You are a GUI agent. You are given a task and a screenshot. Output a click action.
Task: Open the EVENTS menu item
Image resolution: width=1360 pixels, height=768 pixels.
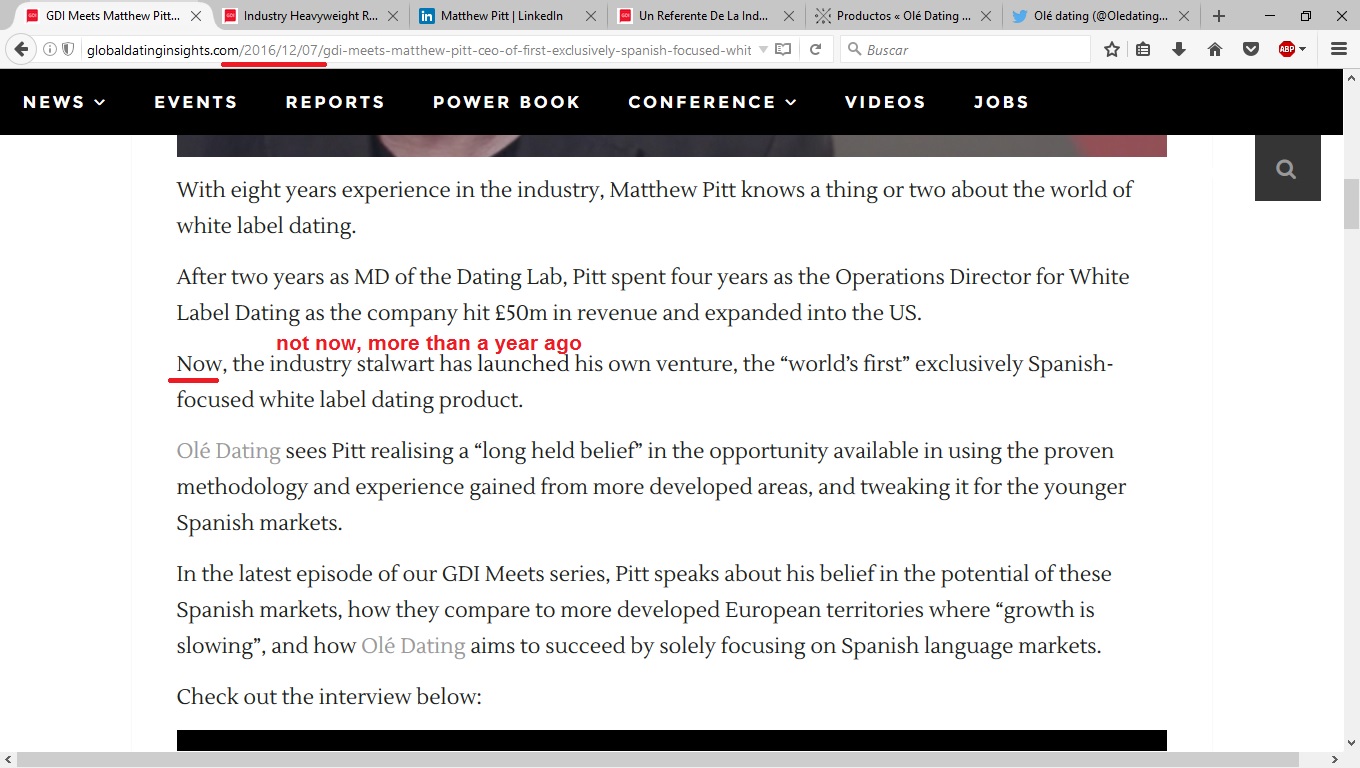196,102
